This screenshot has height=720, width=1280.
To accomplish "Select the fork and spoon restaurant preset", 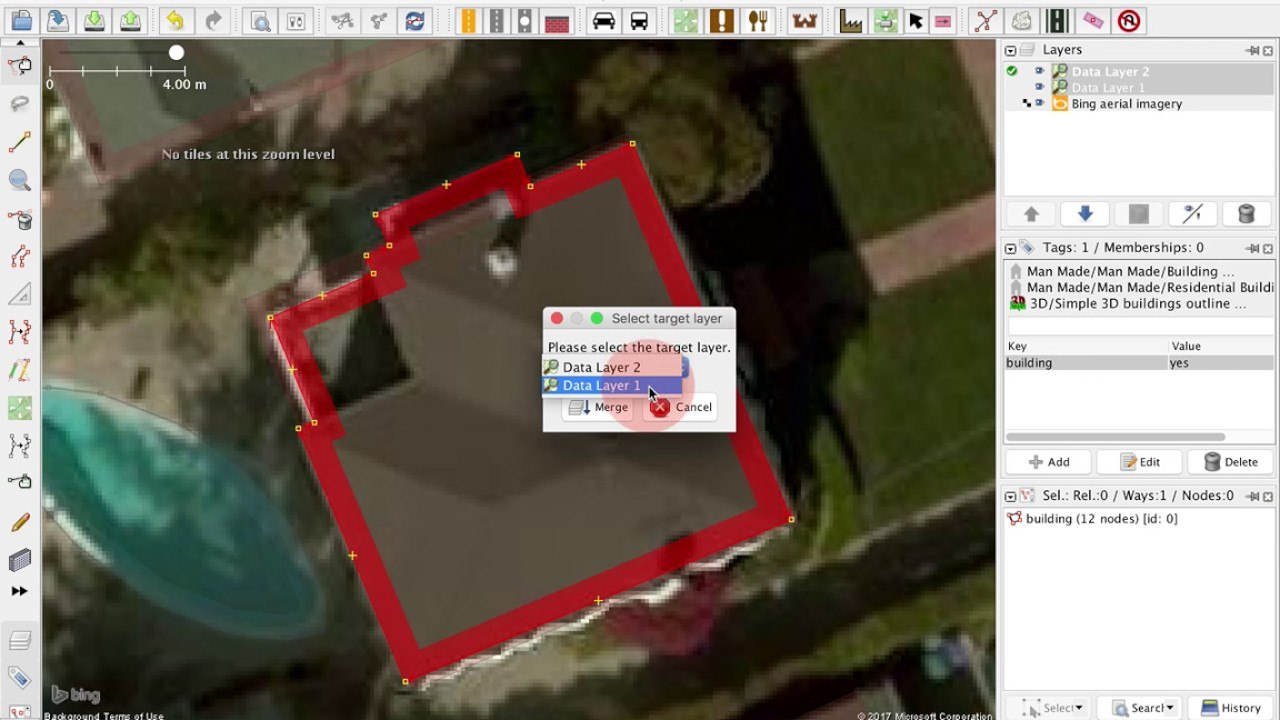I will tap(758, 21).
